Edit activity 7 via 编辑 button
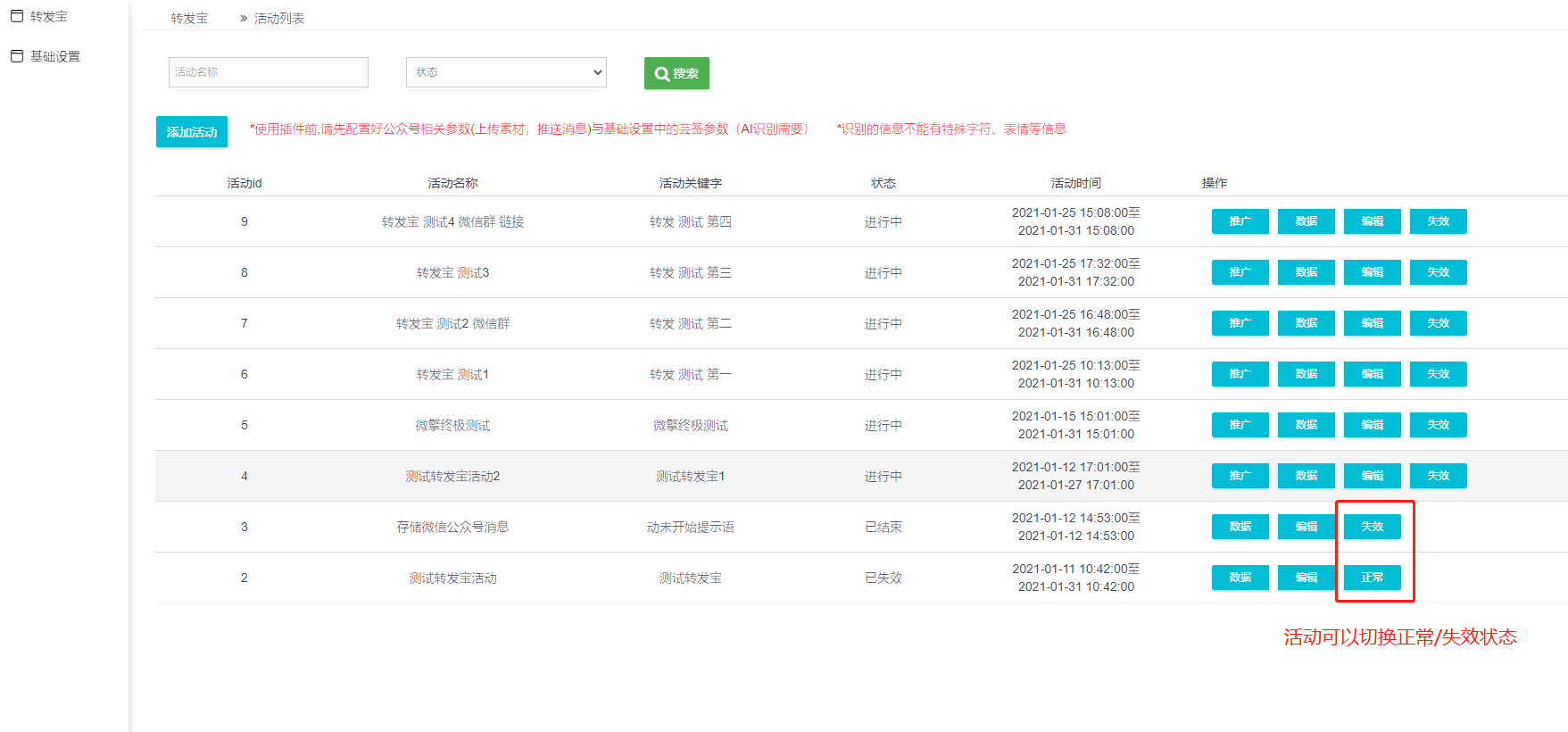Screen dimensions: 1568x732 [x=1372, y=323]
